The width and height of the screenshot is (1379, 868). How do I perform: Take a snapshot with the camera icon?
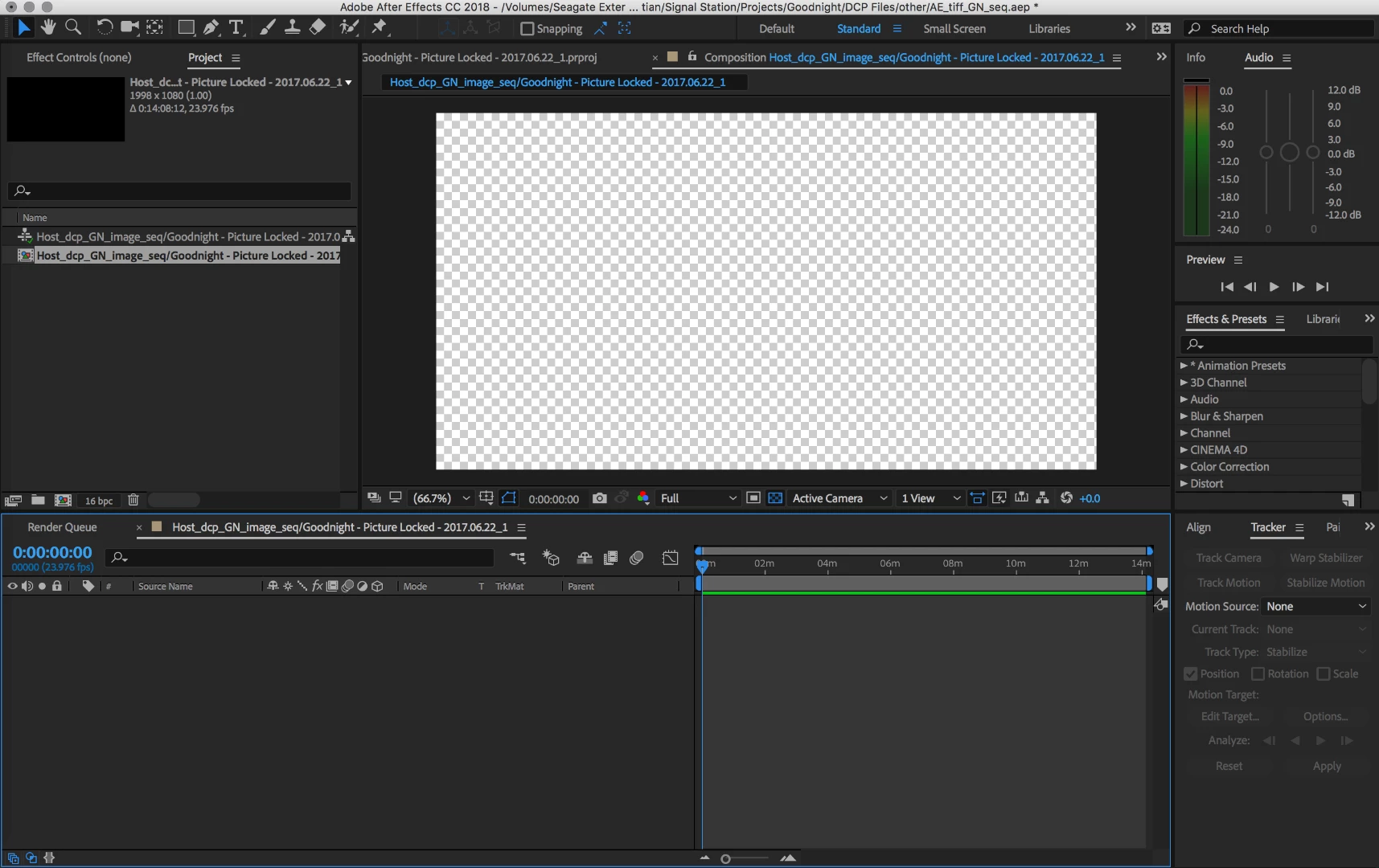click(x=600, y=498)
